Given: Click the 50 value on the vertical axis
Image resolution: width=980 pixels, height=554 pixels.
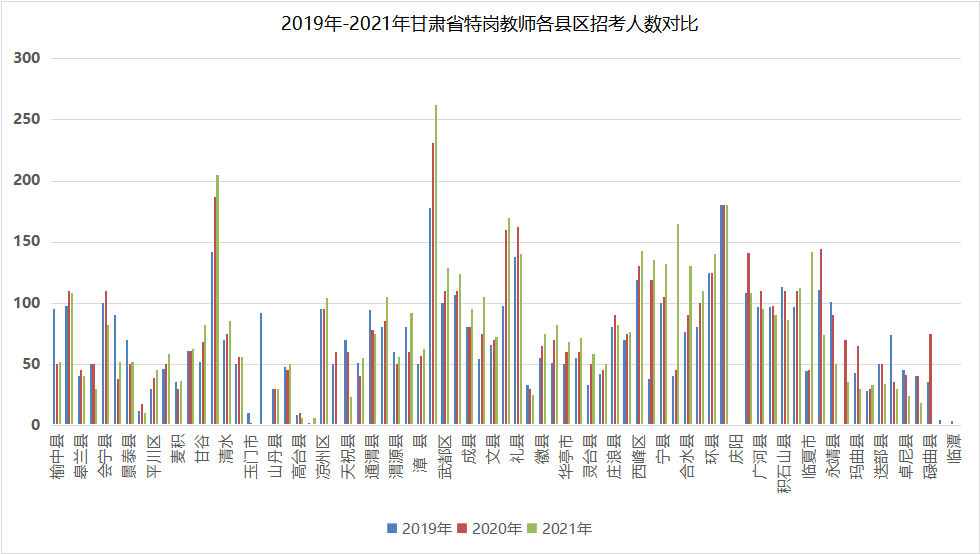Looking at the screenshot, I should (31, 364).
